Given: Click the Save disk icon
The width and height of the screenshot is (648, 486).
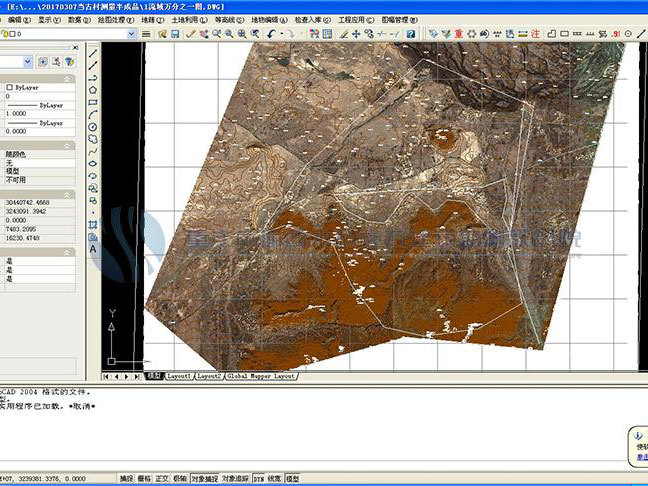Looking at the screenshot, I should (175, 34).
